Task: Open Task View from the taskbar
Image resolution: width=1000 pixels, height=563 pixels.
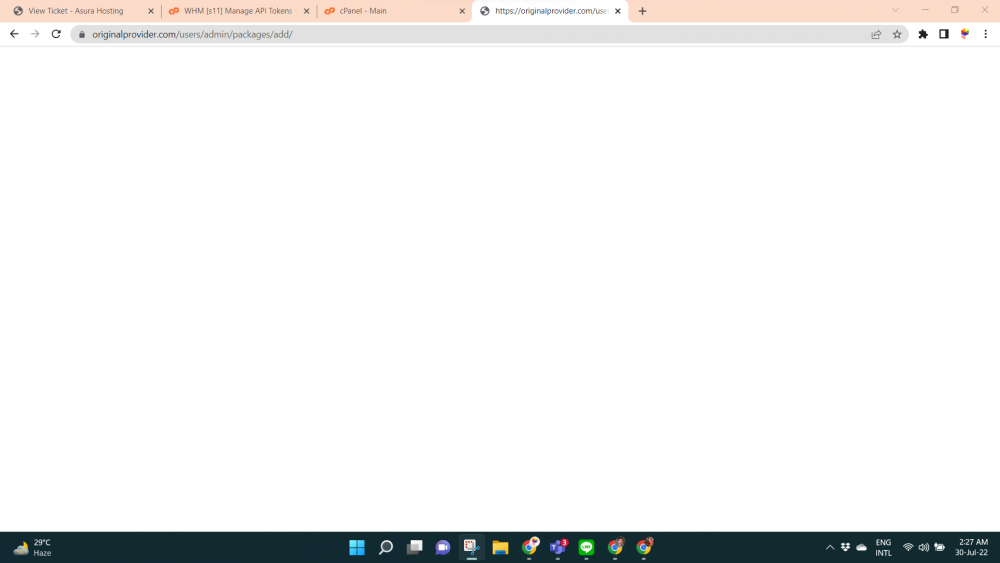Action: [x=415, y=547]
